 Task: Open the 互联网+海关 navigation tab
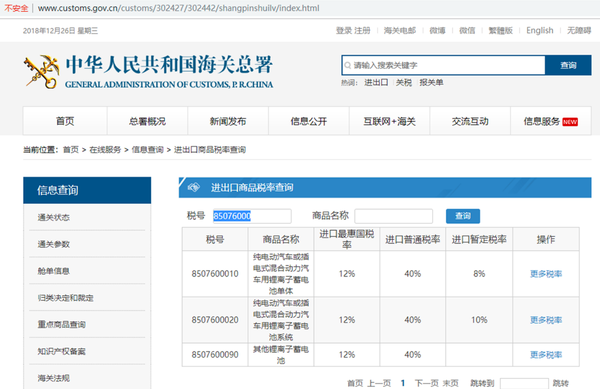coord(390,121)
